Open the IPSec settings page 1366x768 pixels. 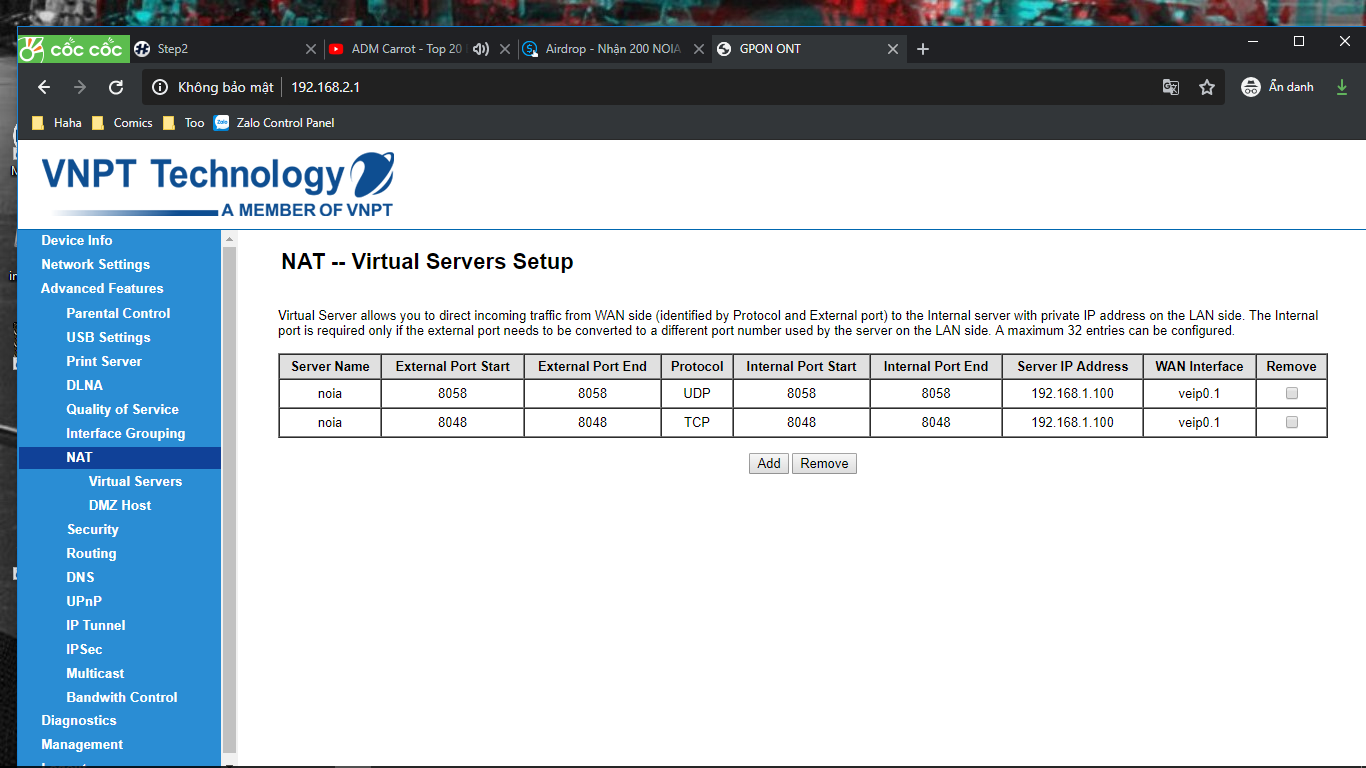pos(85,649)
